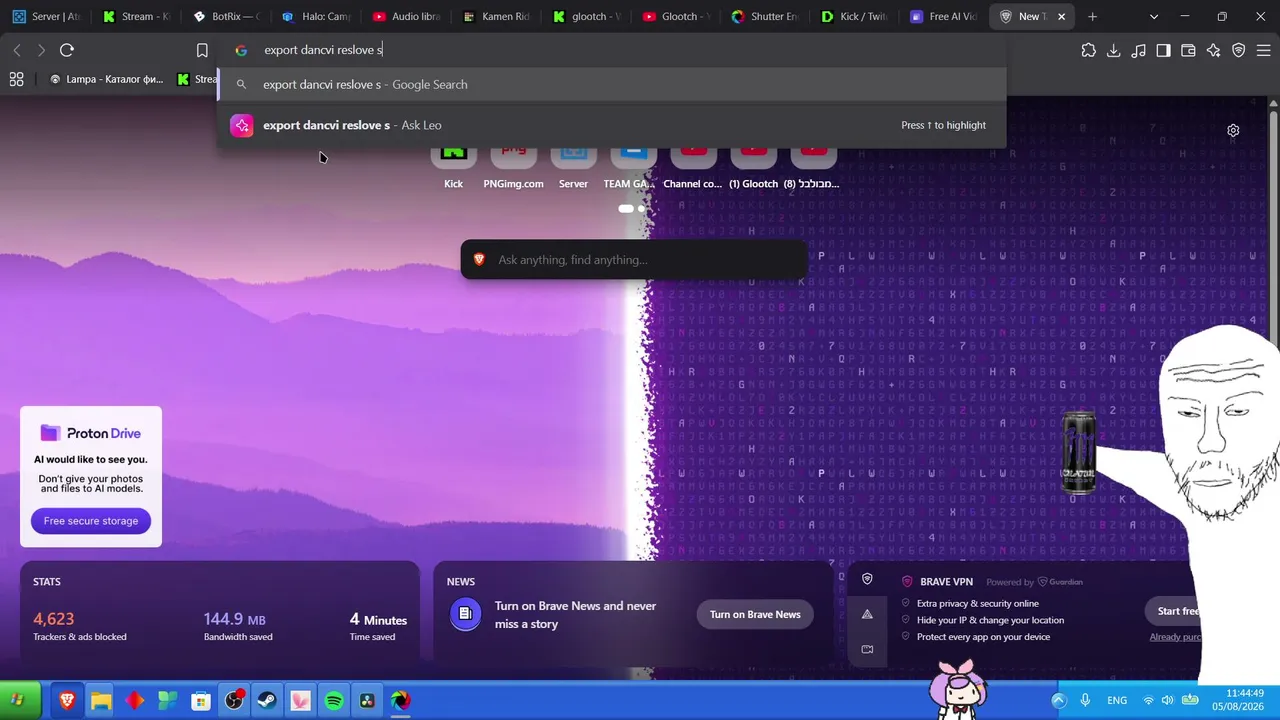Open a new tab with plus button
The image size is (1280, 720).
coord(1093,17)
